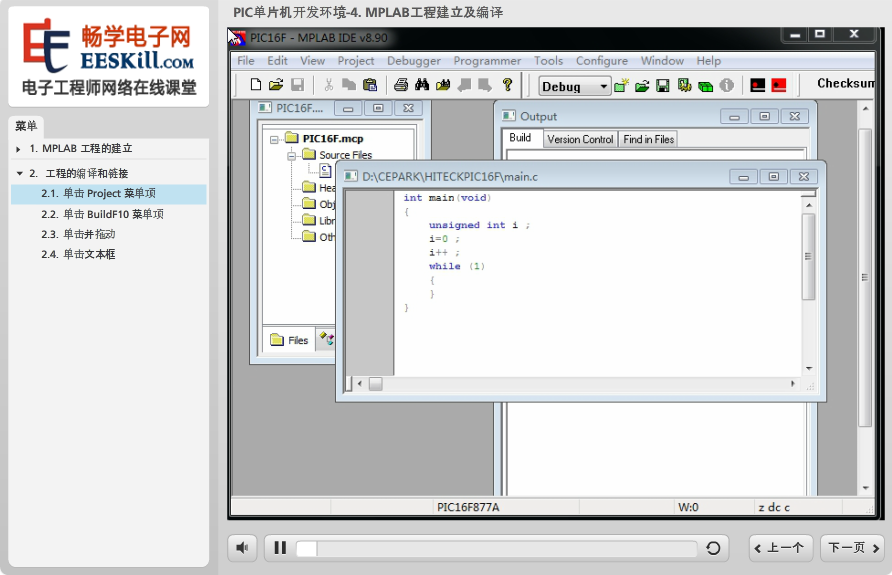Open the Debugger menu
Screen dimensions: 892x575
(x=414, y=61)
